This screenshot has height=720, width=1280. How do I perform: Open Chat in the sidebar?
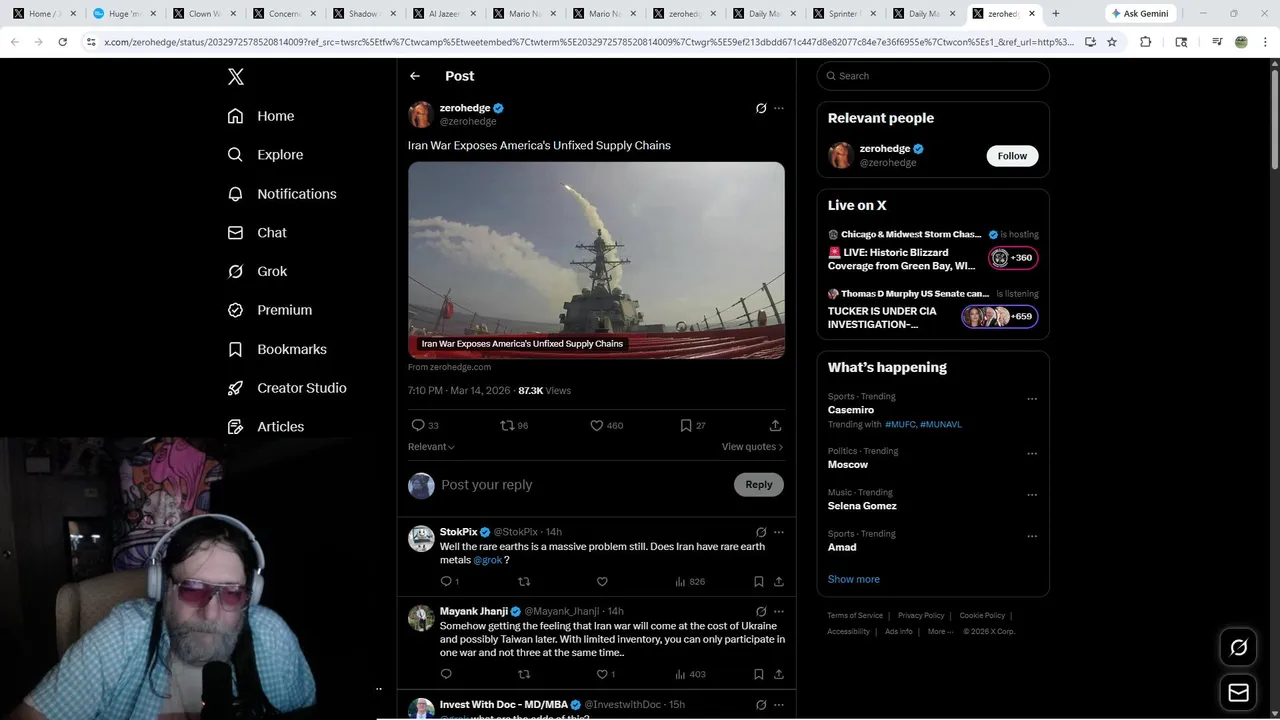pyautogui.click(x=257, y=232)
